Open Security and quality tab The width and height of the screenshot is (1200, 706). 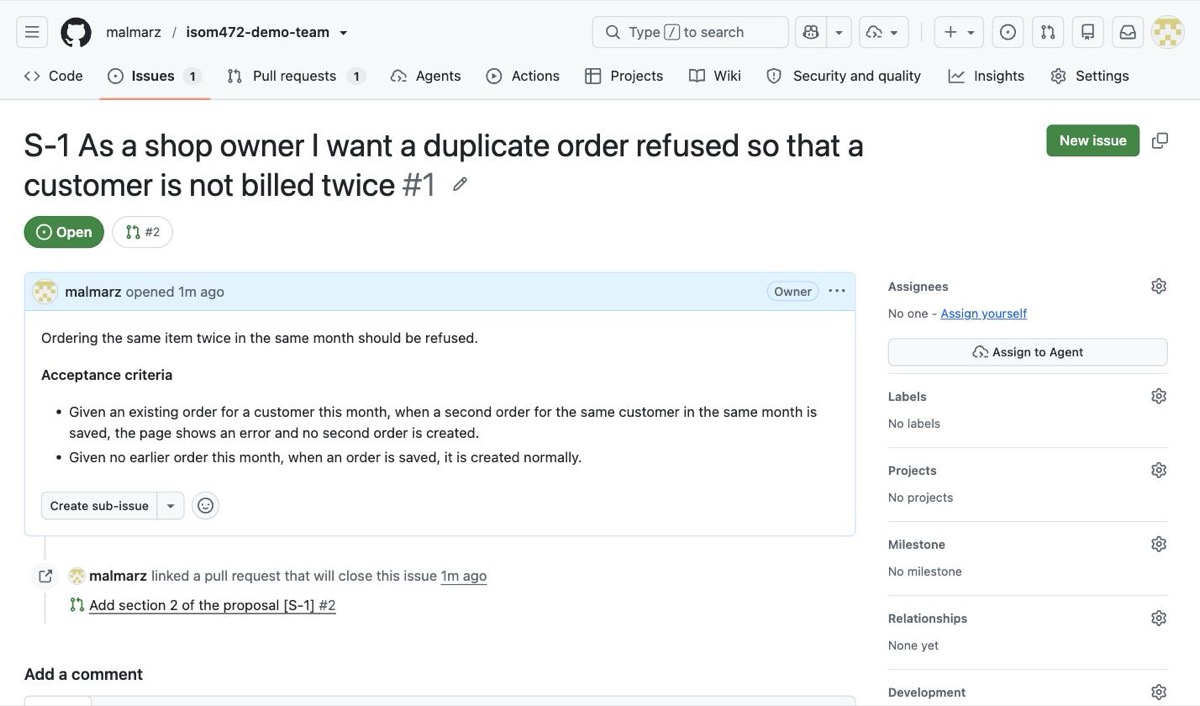[844, 76]
